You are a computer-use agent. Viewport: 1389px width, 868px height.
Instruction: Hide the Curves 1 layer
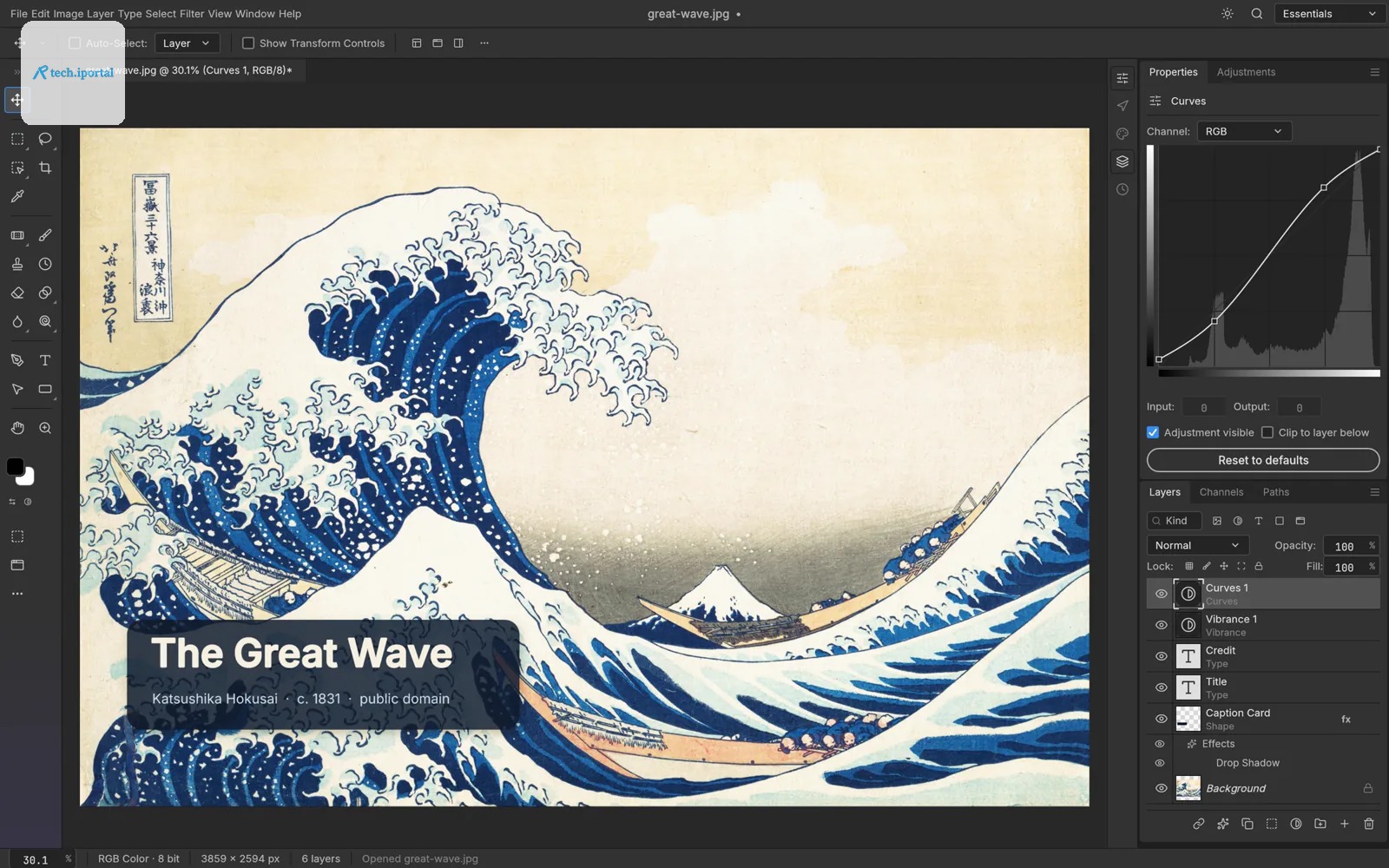[1162, 594]
